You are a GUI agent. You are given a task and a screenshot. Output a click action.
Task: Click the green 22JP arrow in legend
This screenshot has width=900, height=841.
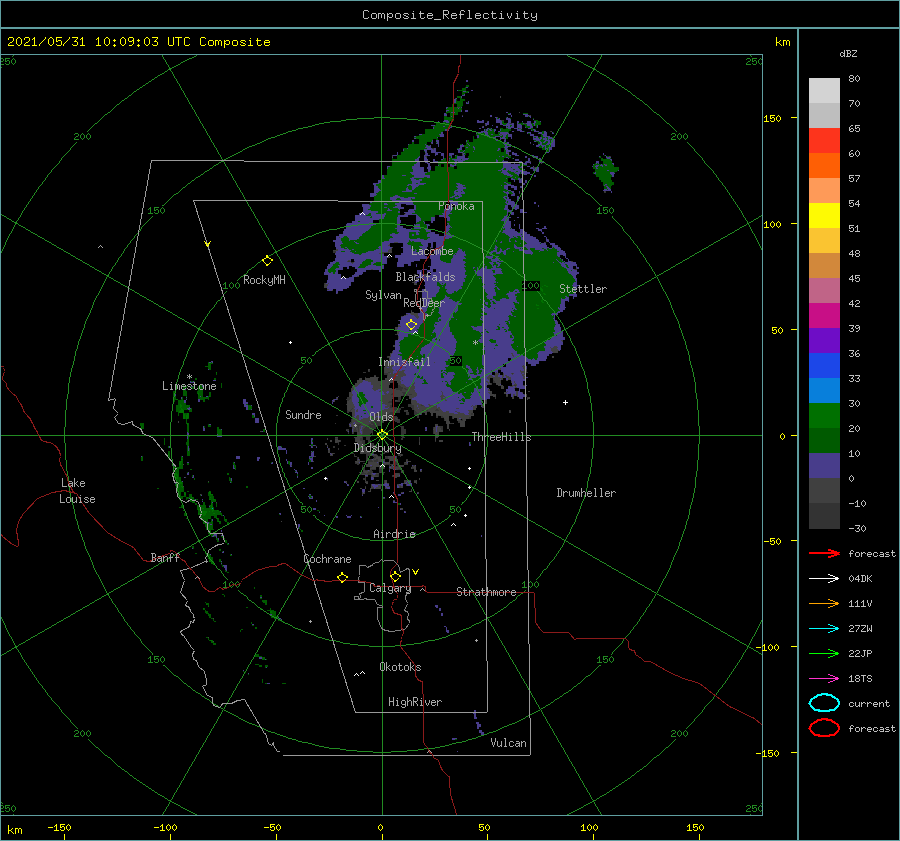tap(824, 653)
